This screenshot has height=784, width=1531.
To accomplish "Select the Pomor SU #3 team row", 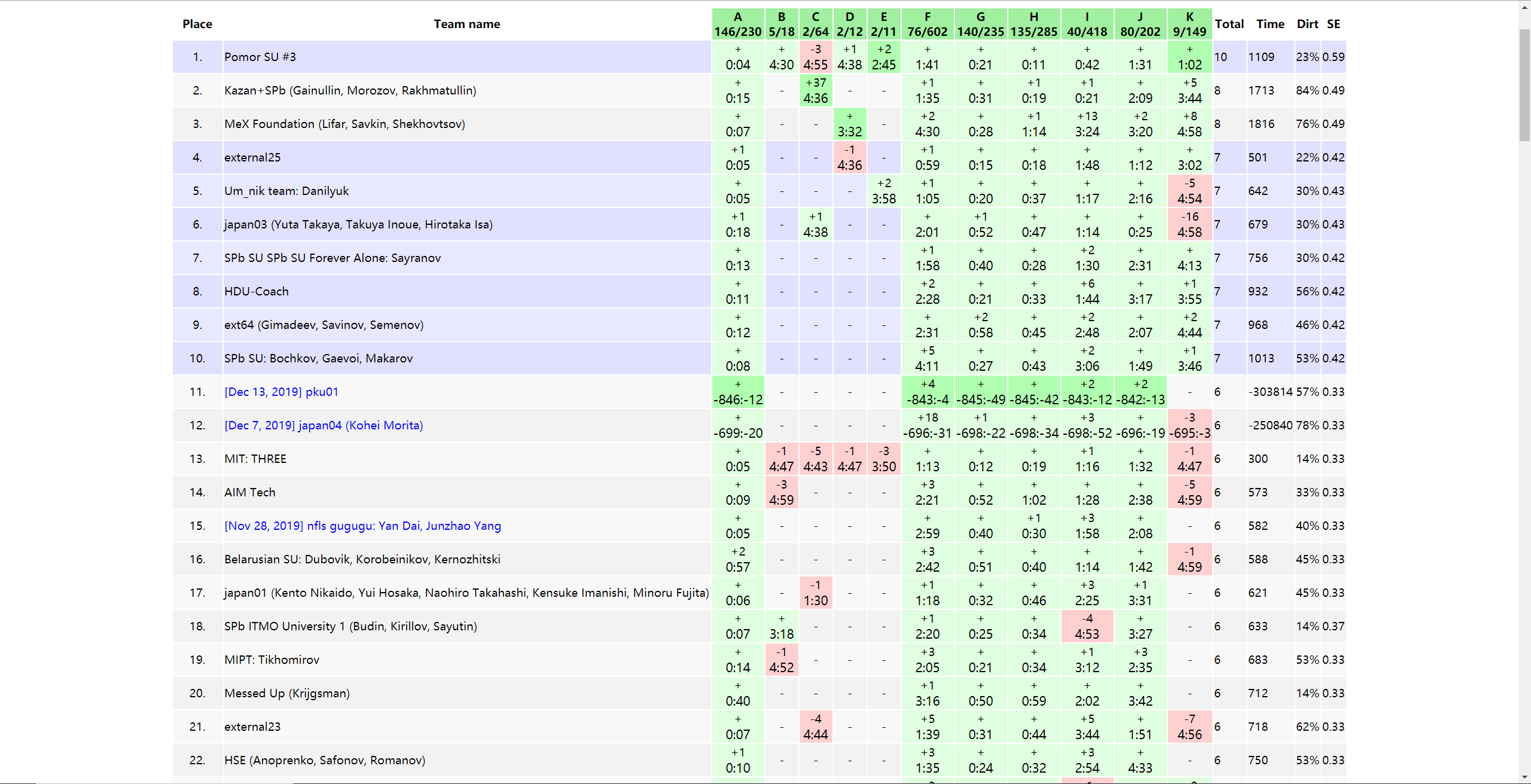I will pyautogui.click(x=260, y=57).
